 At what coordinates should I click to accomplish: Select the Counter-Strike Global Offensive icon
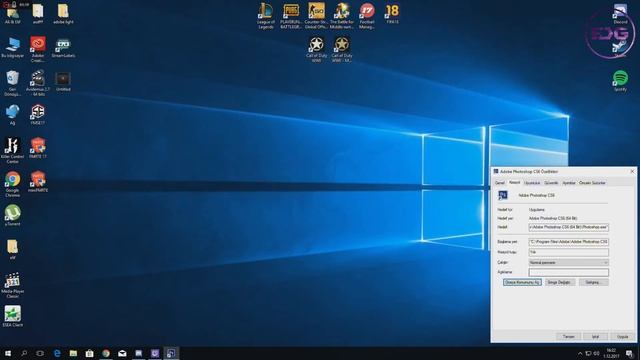(x=316, y=16)
